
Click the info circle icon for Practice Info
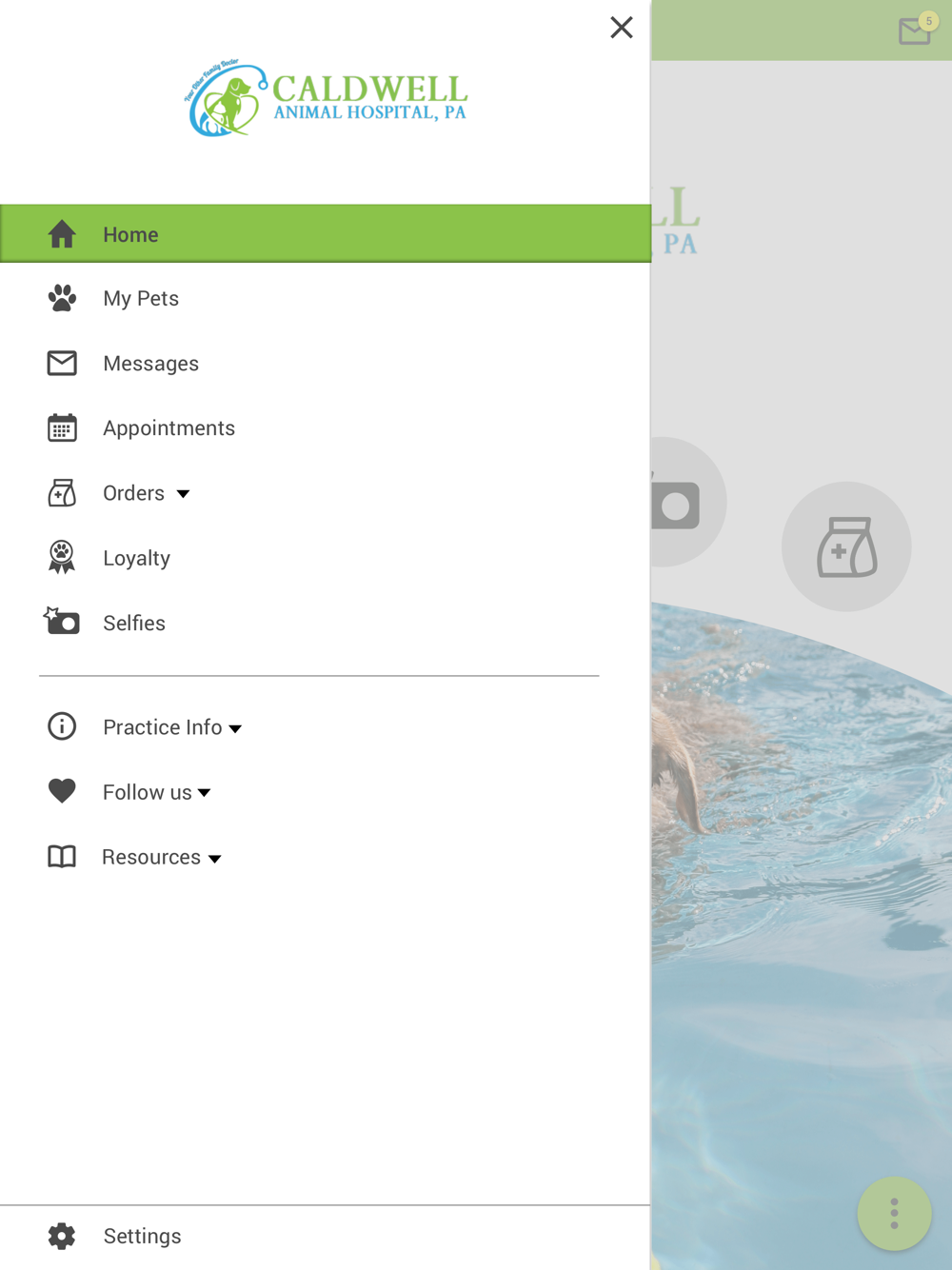point(62,726)
